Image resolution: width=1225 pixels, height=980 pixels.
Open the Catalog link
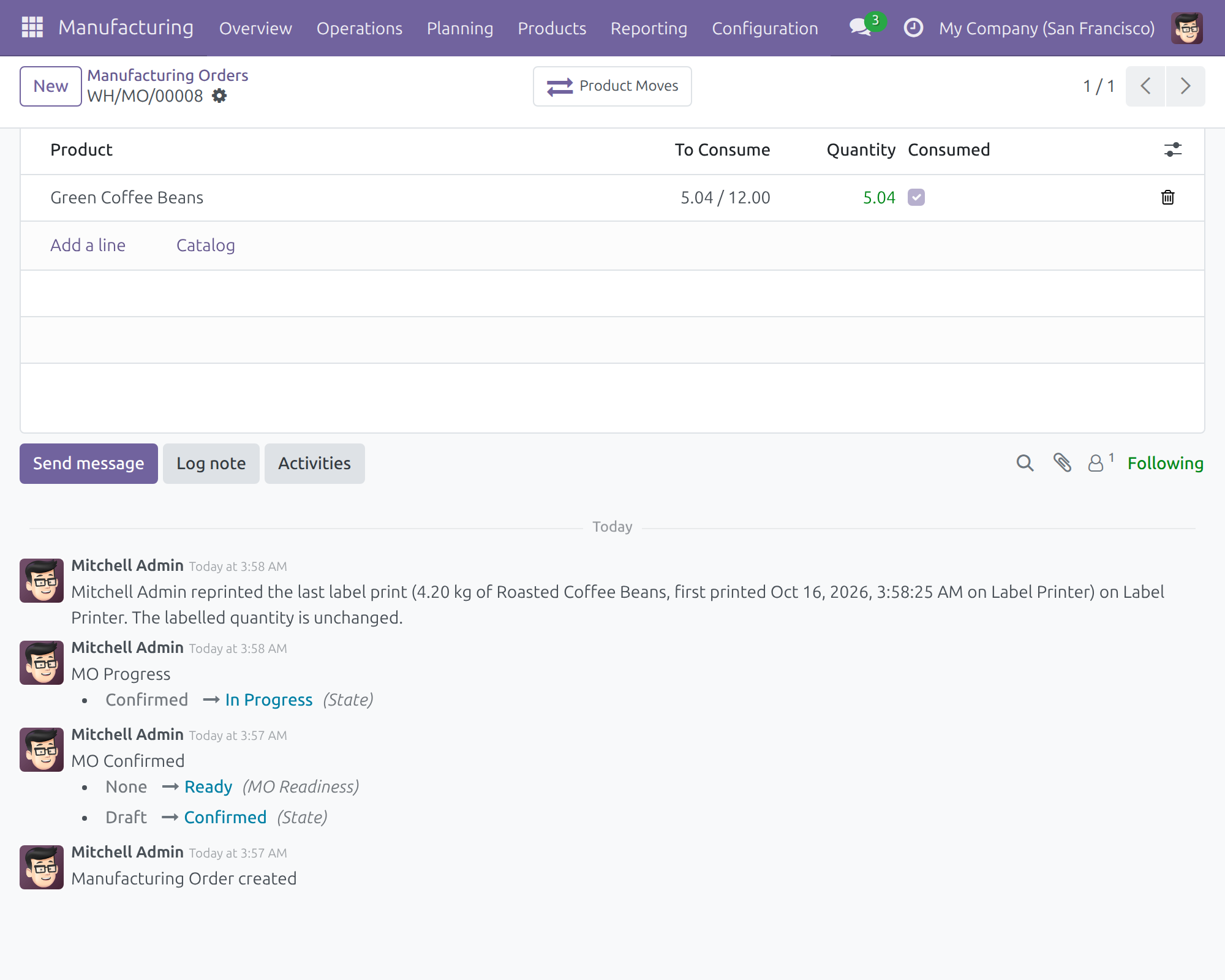coord(206,245)
